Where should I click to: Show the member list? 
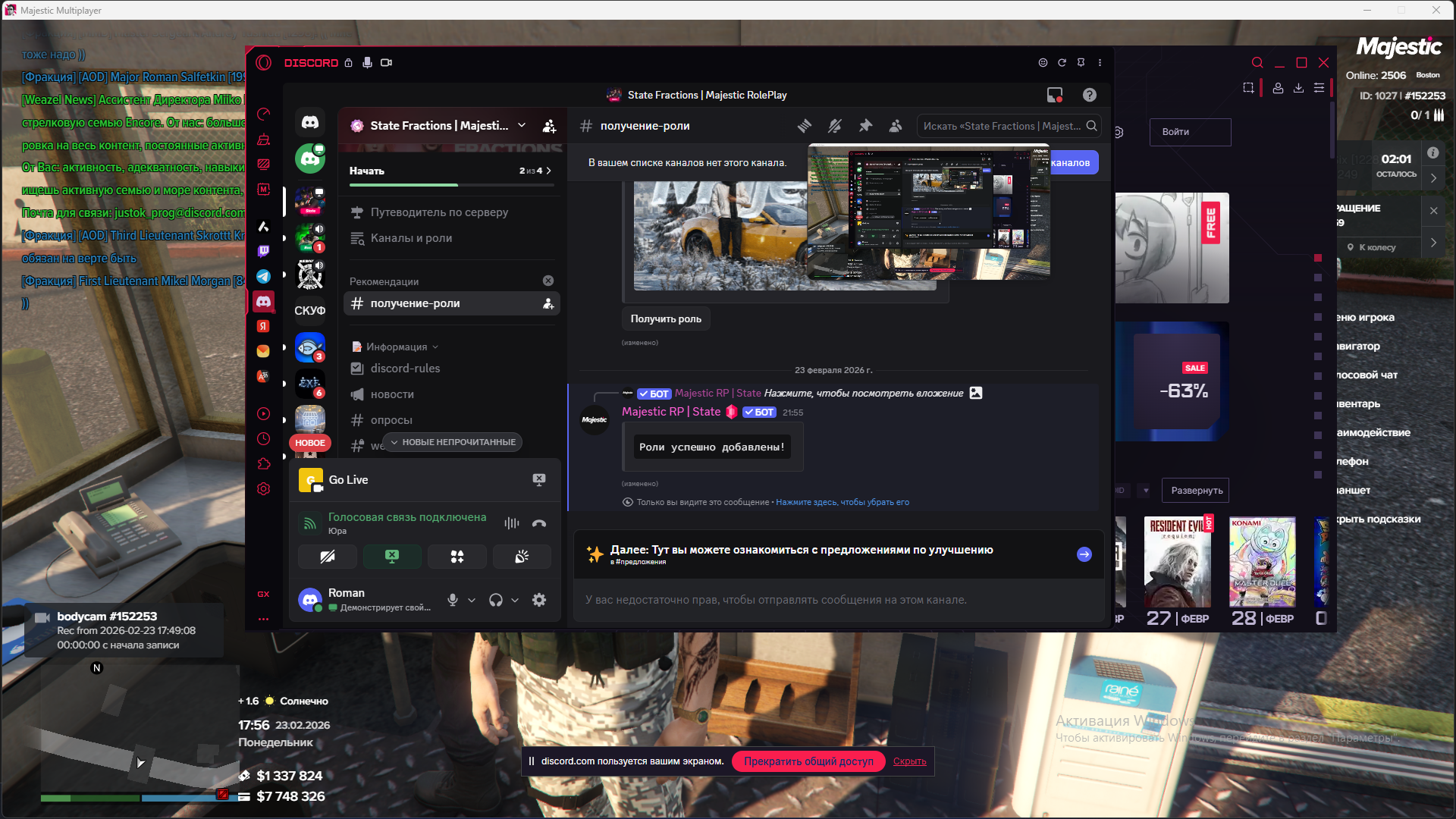896,126
